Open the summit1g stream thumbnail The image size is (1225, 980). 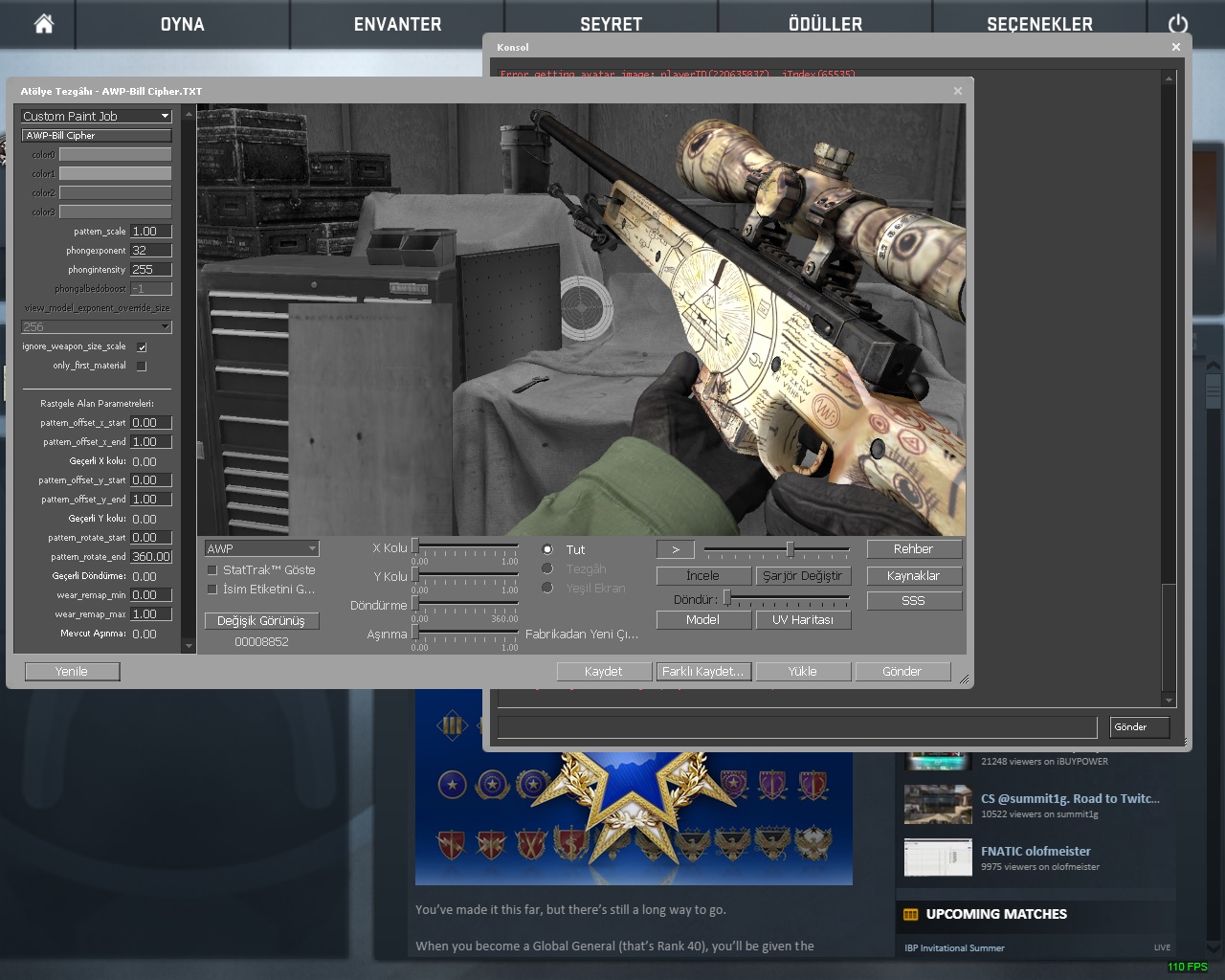[938, 805]
